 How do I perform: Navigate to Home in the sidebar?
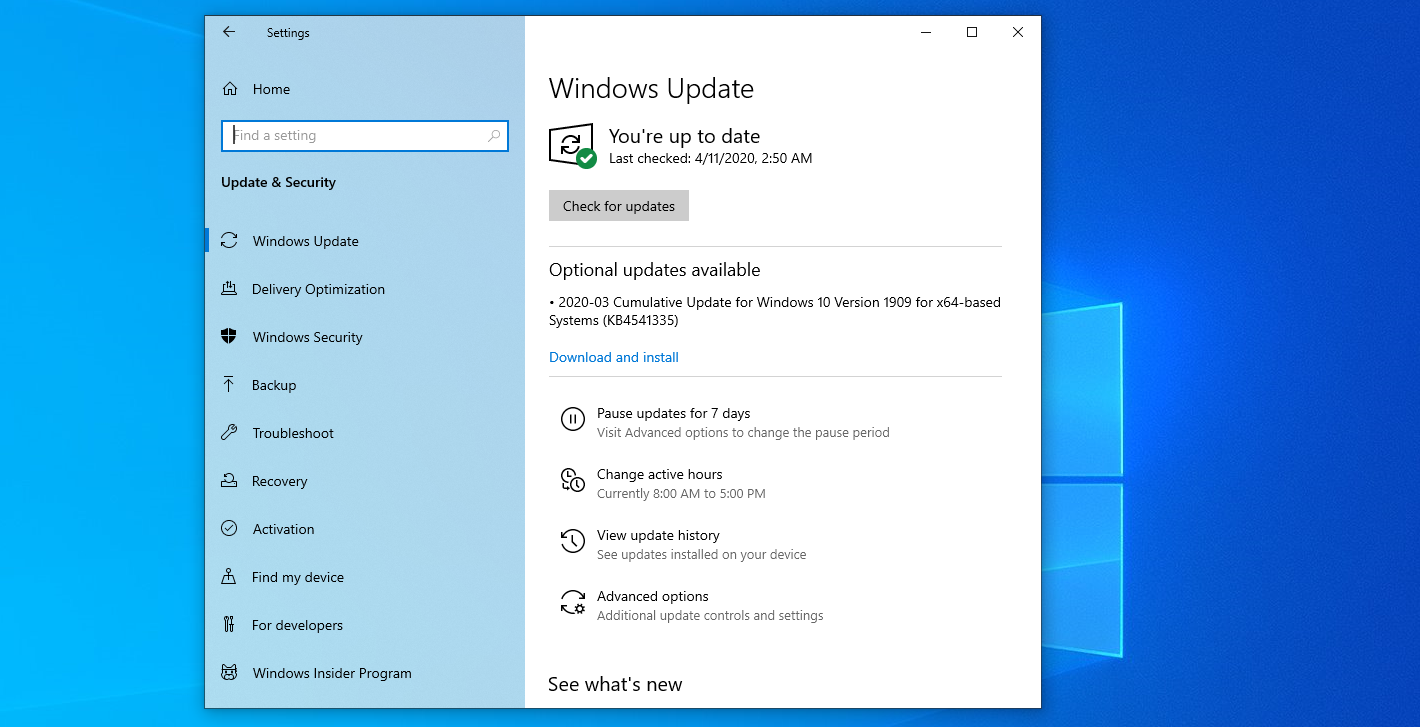click(x=256, y=88)
